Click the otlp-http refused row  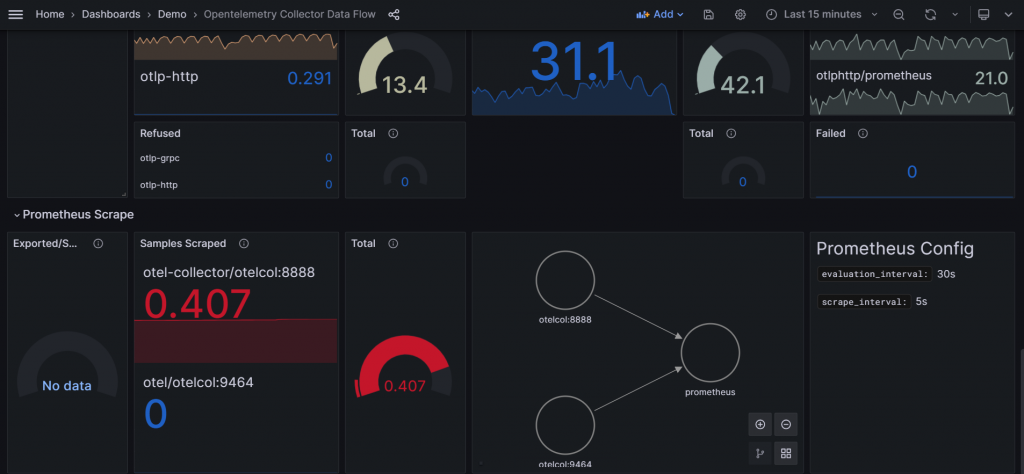(x=236, y=185)
